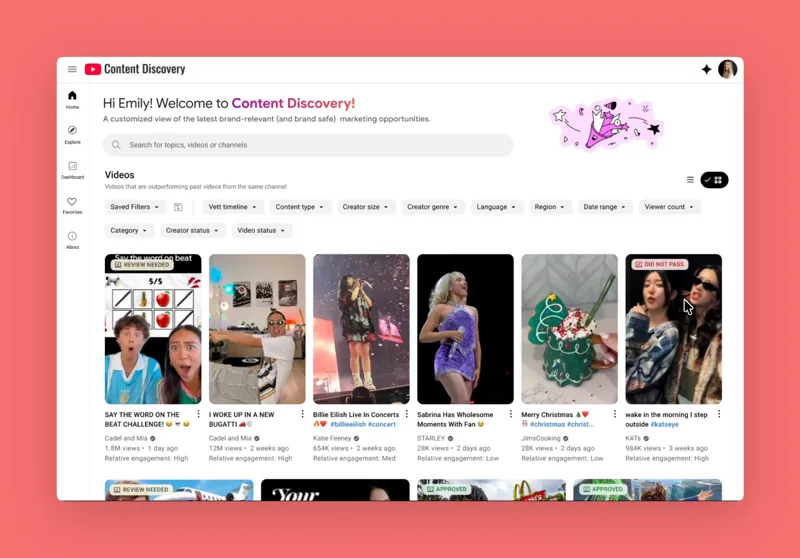The height and width of the screenshot is (558, 800).
Task: Open KATs channel name
Action: coord(633,438)
